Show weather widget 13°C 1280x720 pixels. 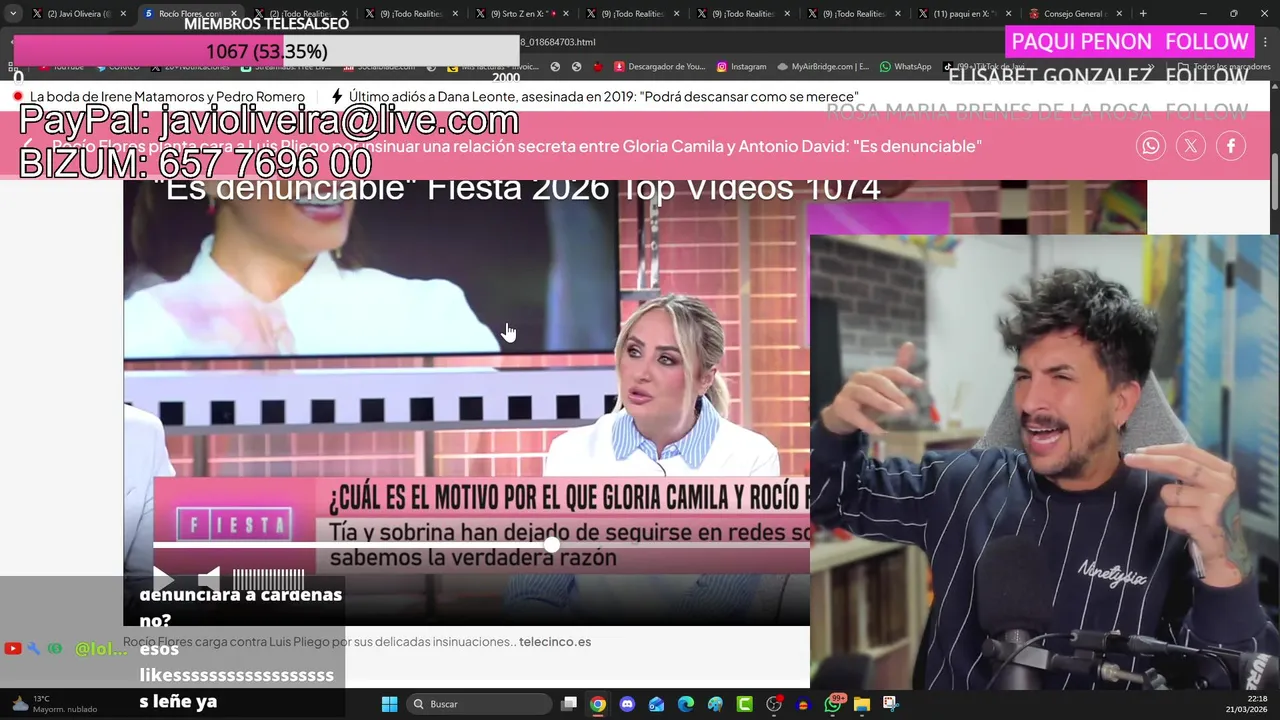[55, 704]
